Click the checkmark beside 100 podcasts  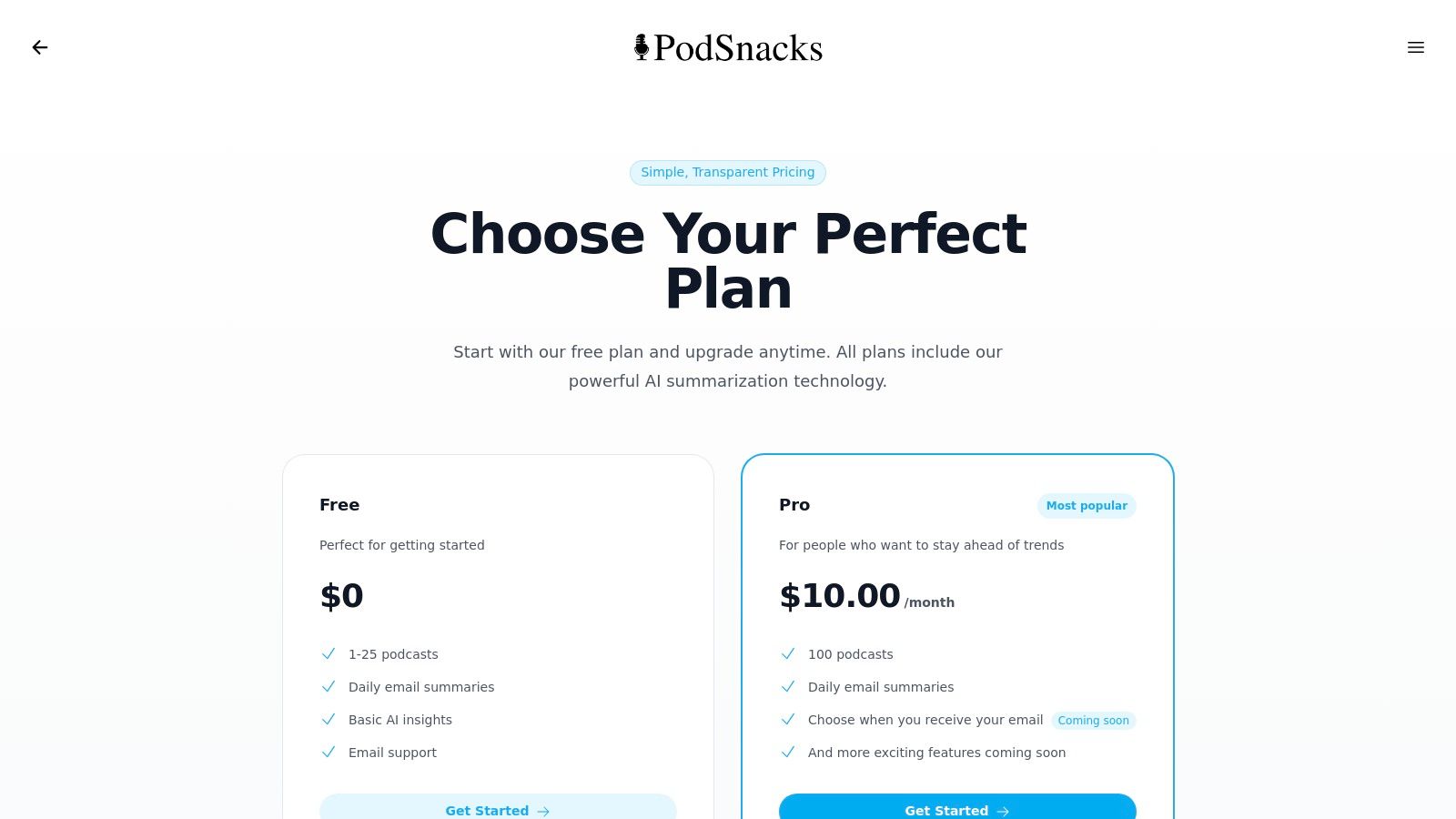[787, 653]
